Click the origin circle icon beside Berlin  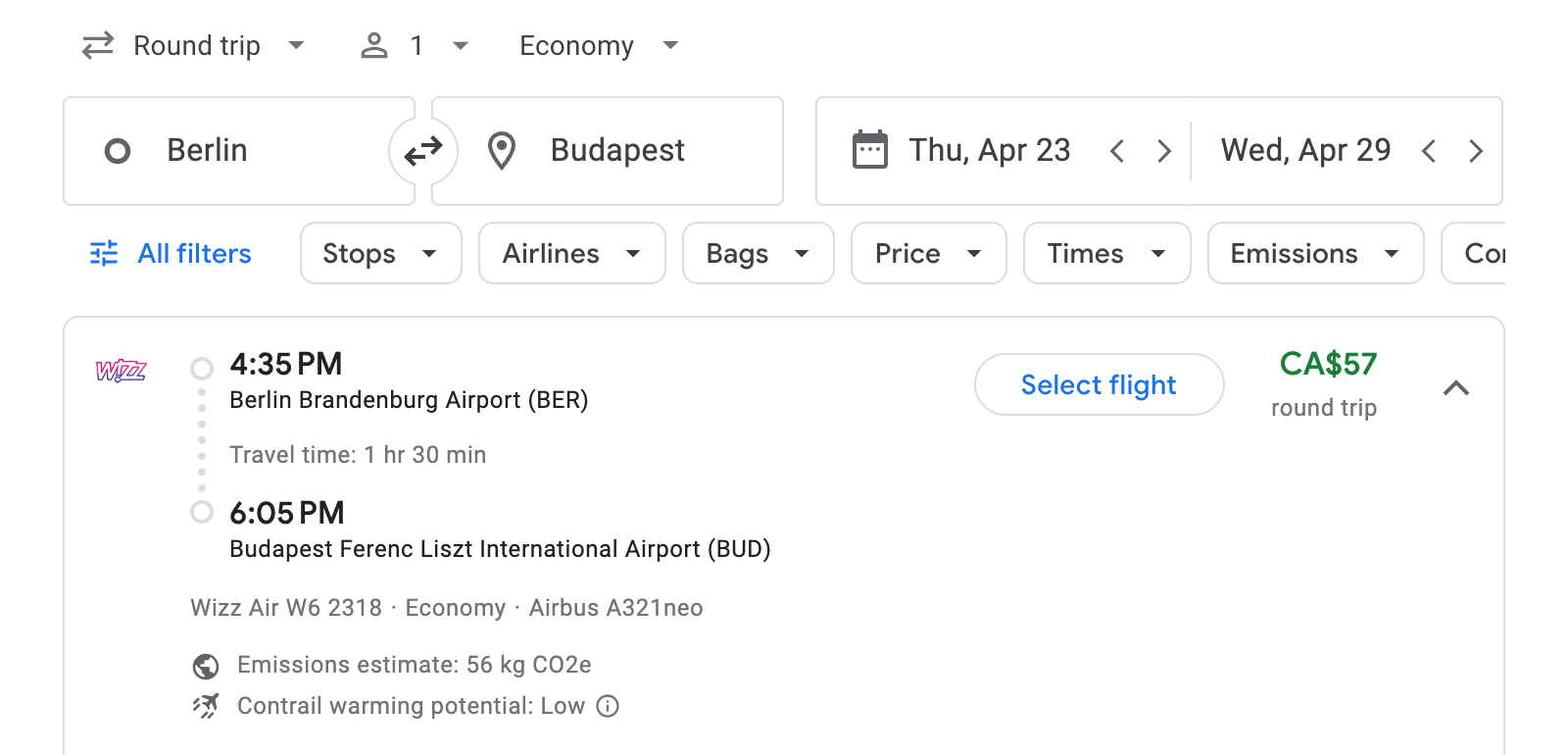pyautogui.click(x=119, y=151)
